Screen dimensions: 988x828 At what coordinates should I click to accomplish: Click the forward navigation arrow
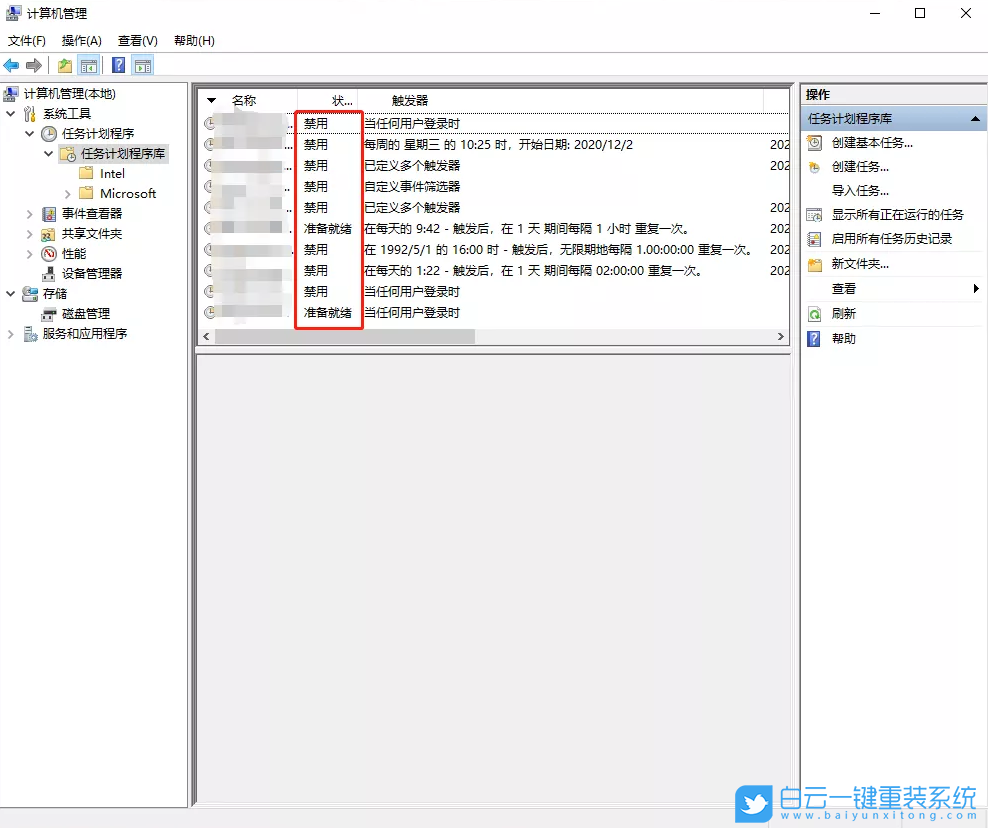pyautogui.click(x=32, y=65)
